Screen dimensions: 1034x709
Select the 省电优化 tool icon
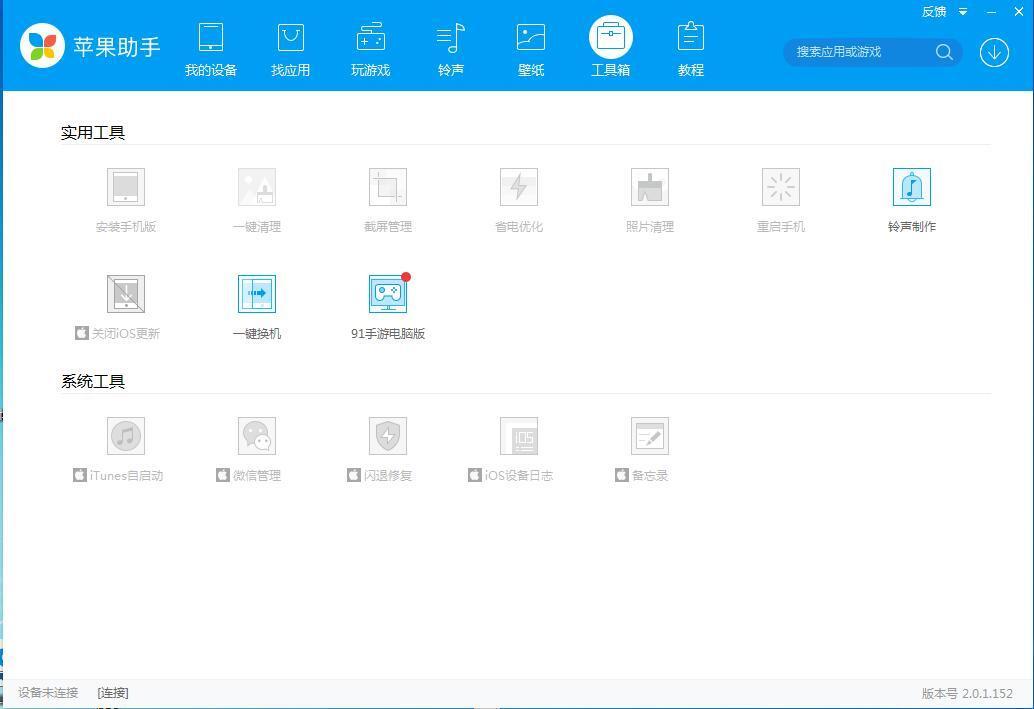click(x=519, y=187)
